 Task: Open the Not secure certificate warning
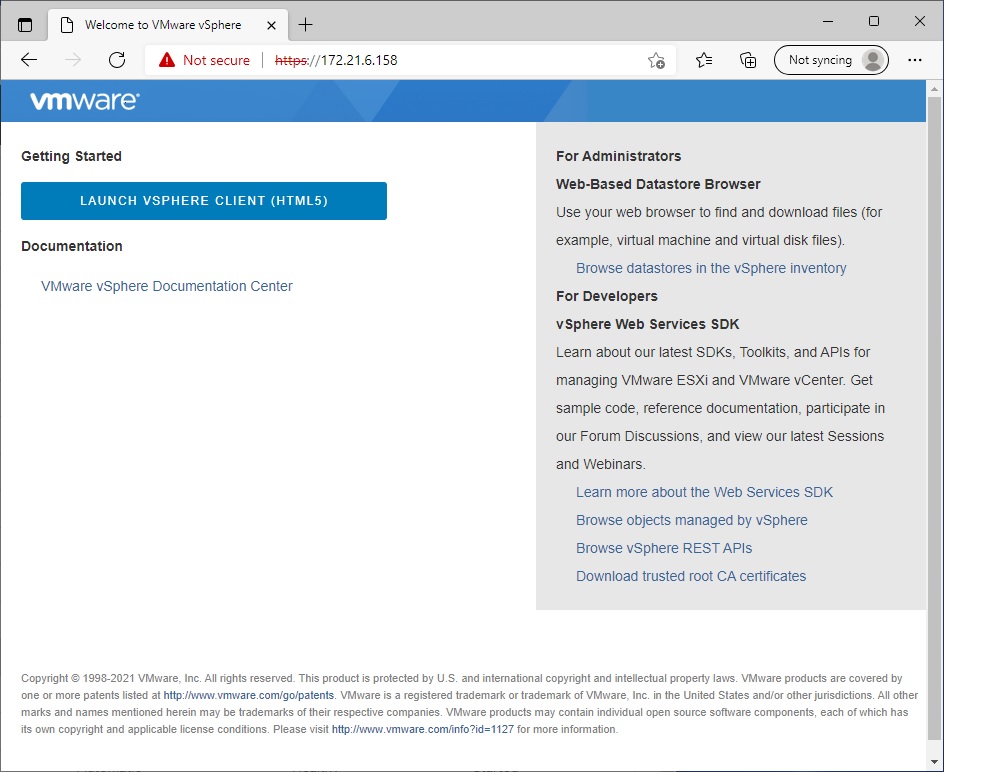[x=204, y=60]
